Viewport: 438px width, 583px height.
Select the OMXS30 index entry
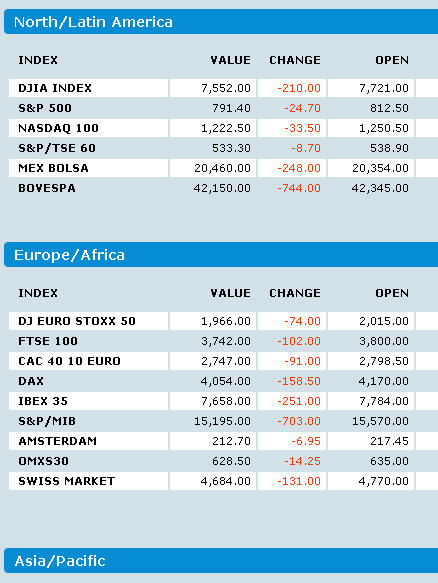[44, 461]
